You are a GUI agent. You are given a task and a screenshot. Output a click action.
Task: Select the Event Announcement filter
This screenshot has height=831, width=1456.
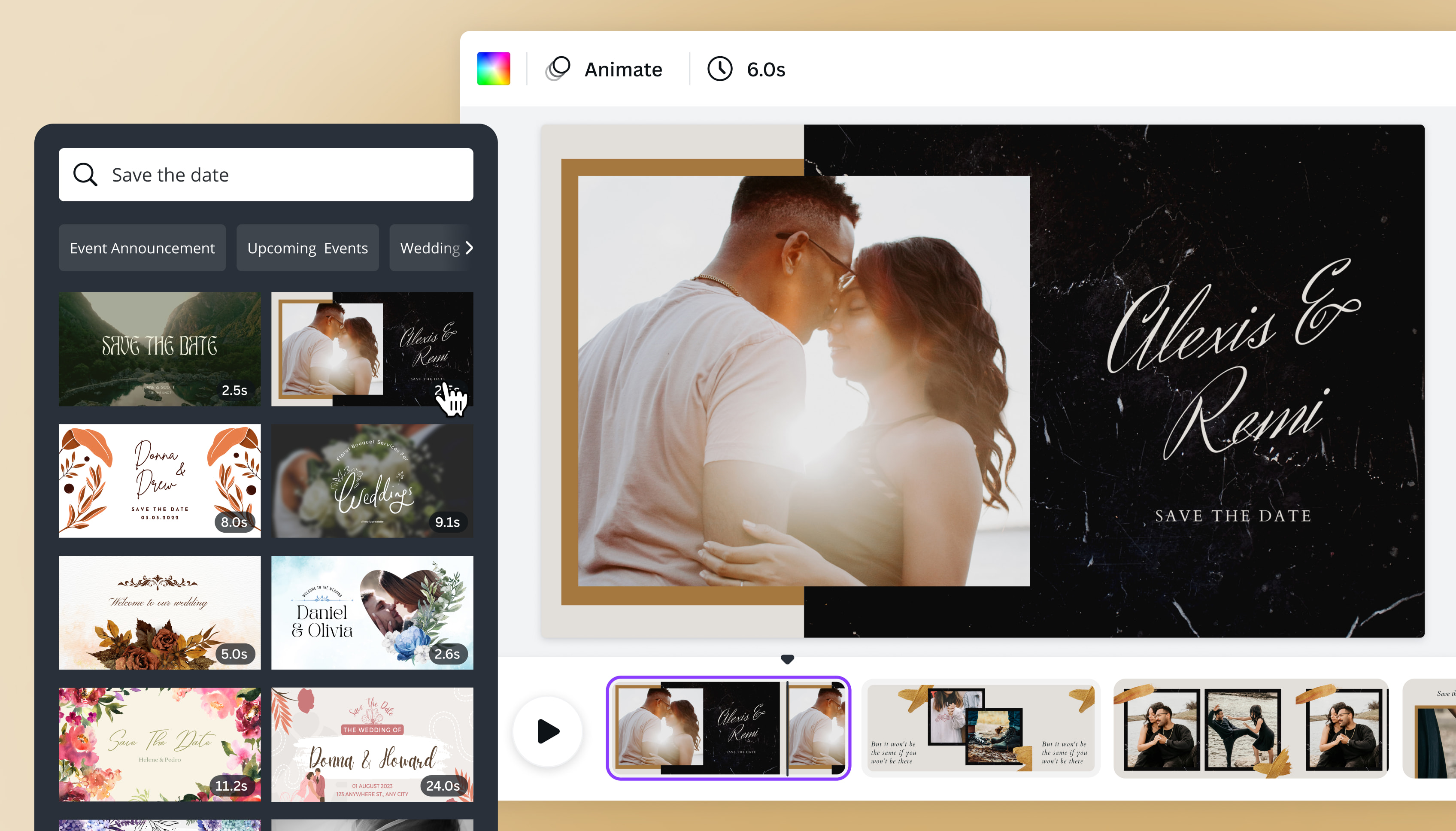(142, 248)
